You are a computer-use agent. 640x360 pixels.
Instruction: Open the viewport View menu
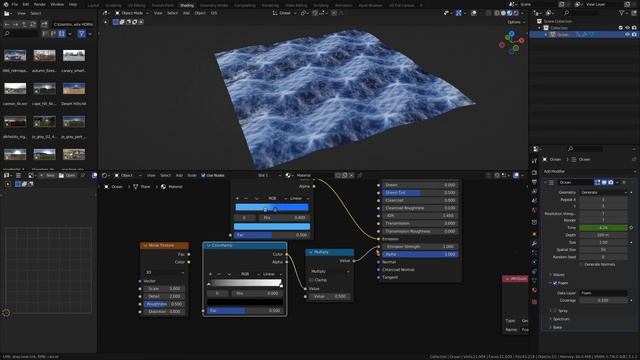[158, 13]
